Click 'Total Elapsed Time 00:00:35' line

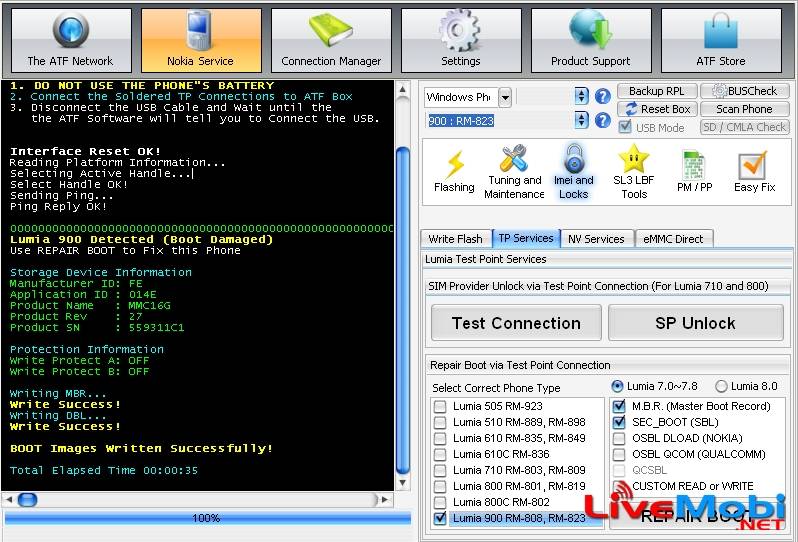point(104,470)
